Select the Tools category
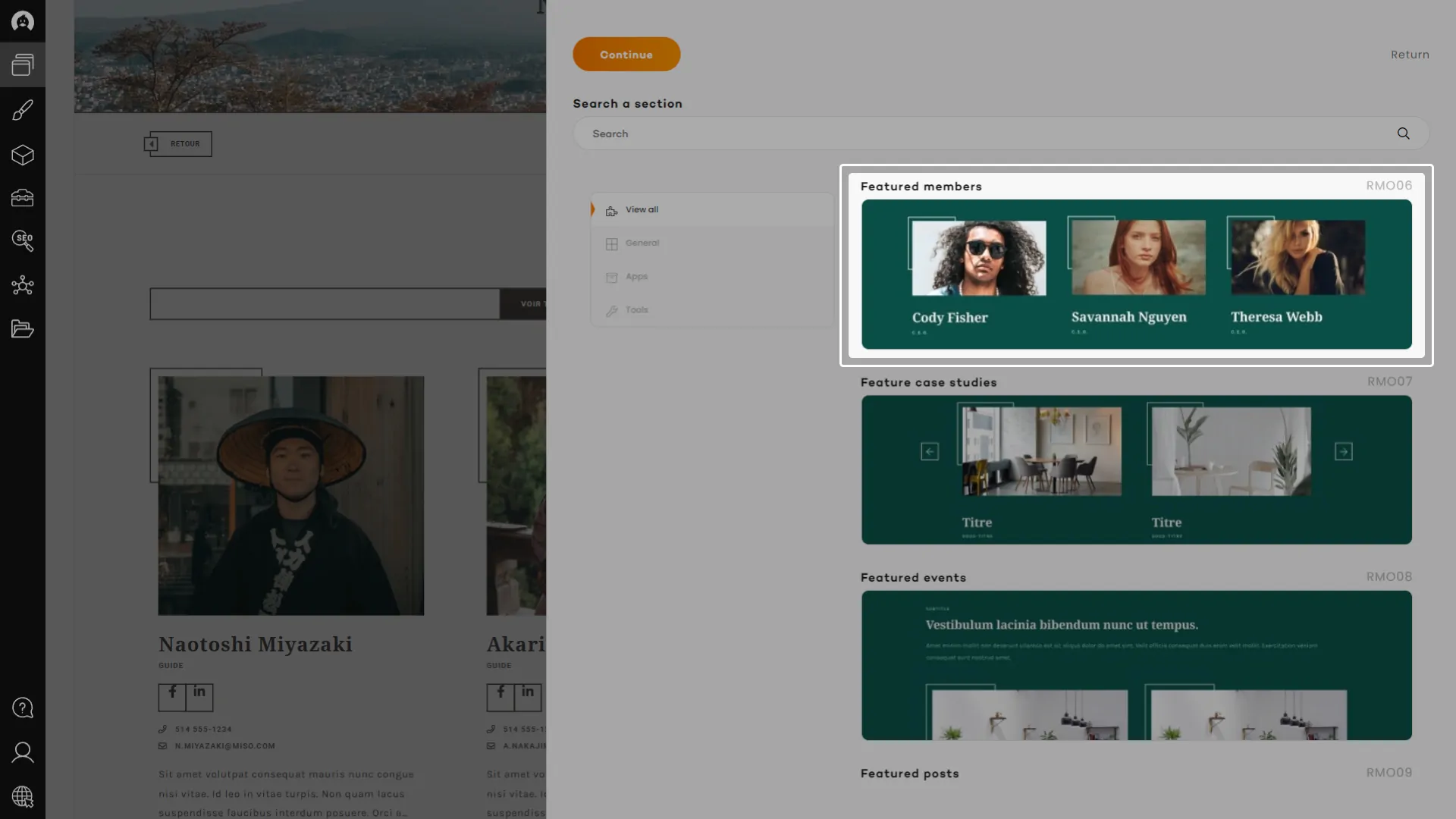The width and height of the screenshot is (1456, 819). (636, 310)
